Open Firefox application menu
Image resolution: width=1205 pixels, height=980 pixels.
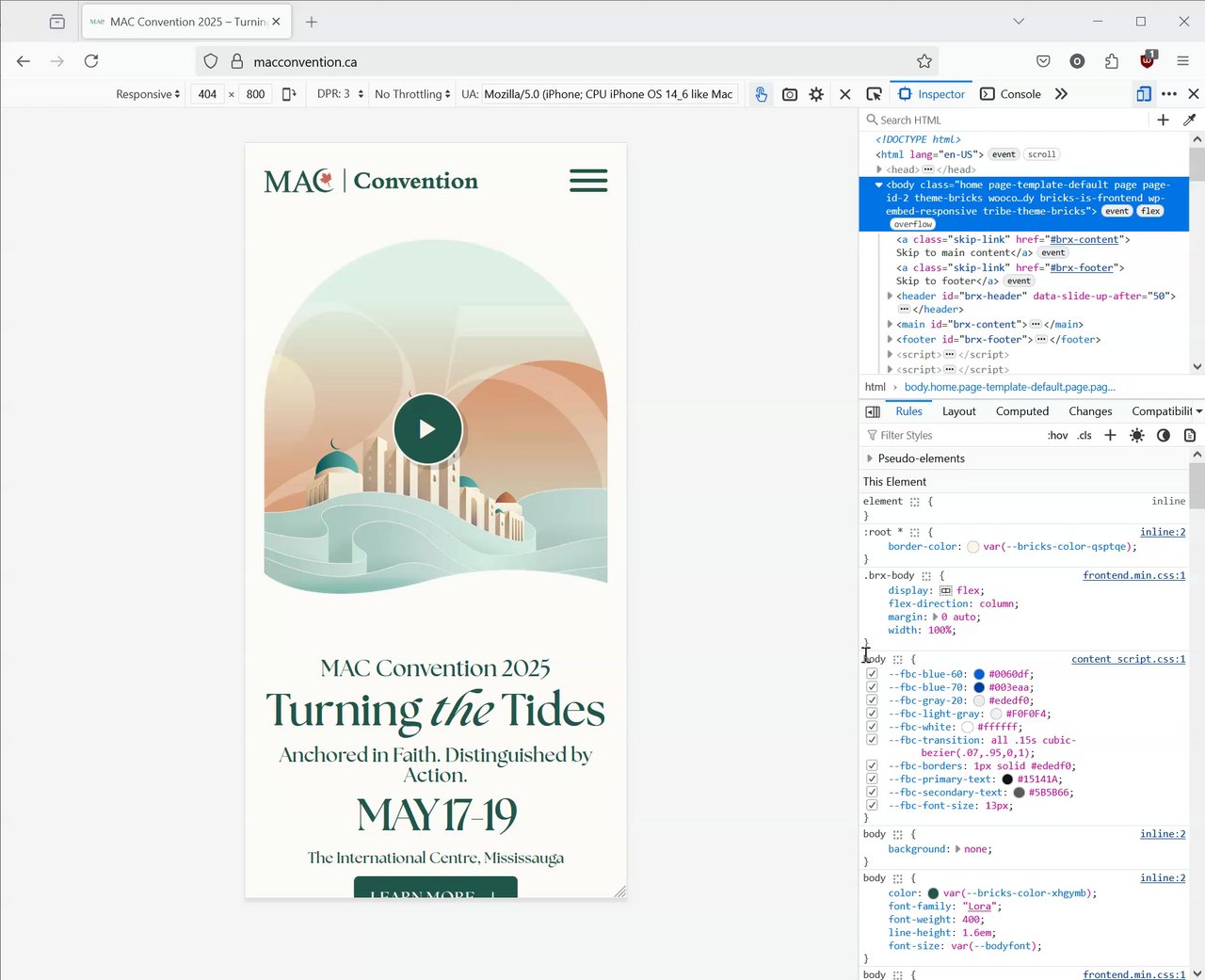click(x=1183, y=61)
